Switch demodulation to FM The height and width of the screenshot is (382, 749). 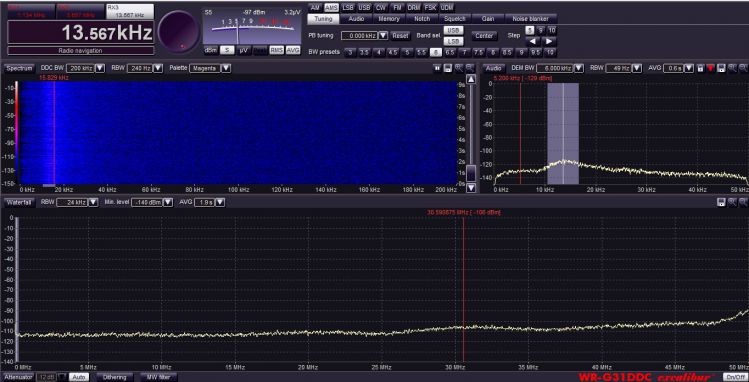coord(397,8)
